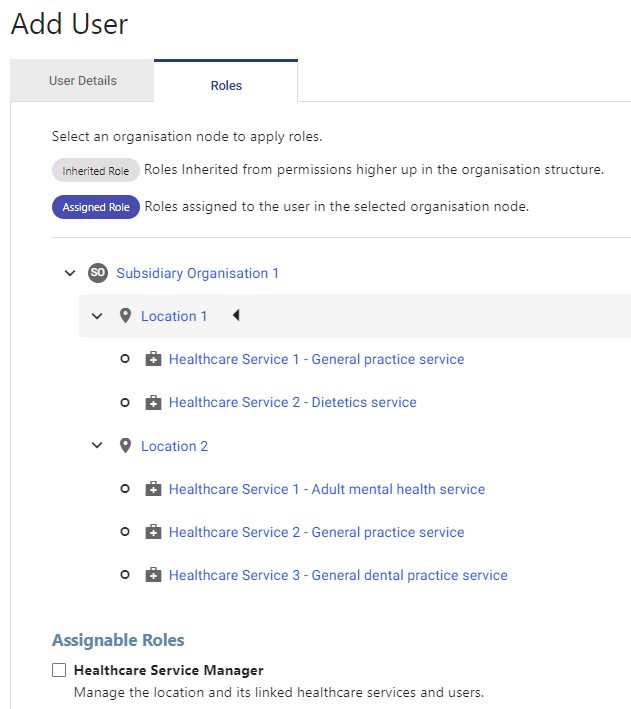Screen dimensions: 631x709
Task: Click the circle bullet beside Location 1 Healthcare Service 1
Action: [x=125, y=359]
